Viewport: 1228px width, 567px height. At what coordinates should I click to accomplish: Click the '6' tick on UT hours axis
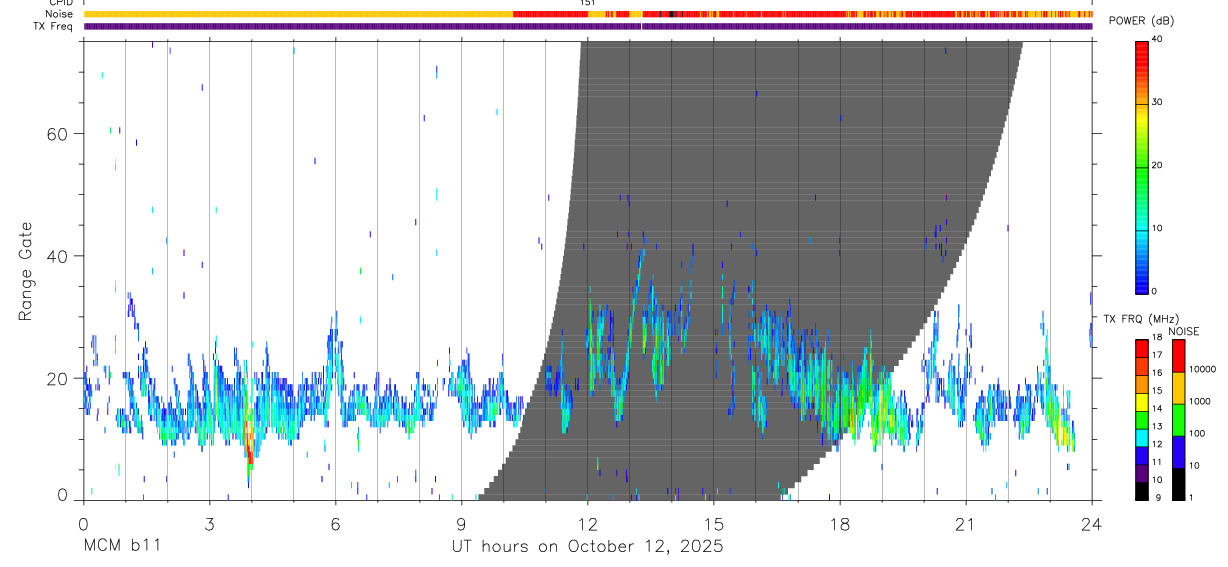(335, 524)
